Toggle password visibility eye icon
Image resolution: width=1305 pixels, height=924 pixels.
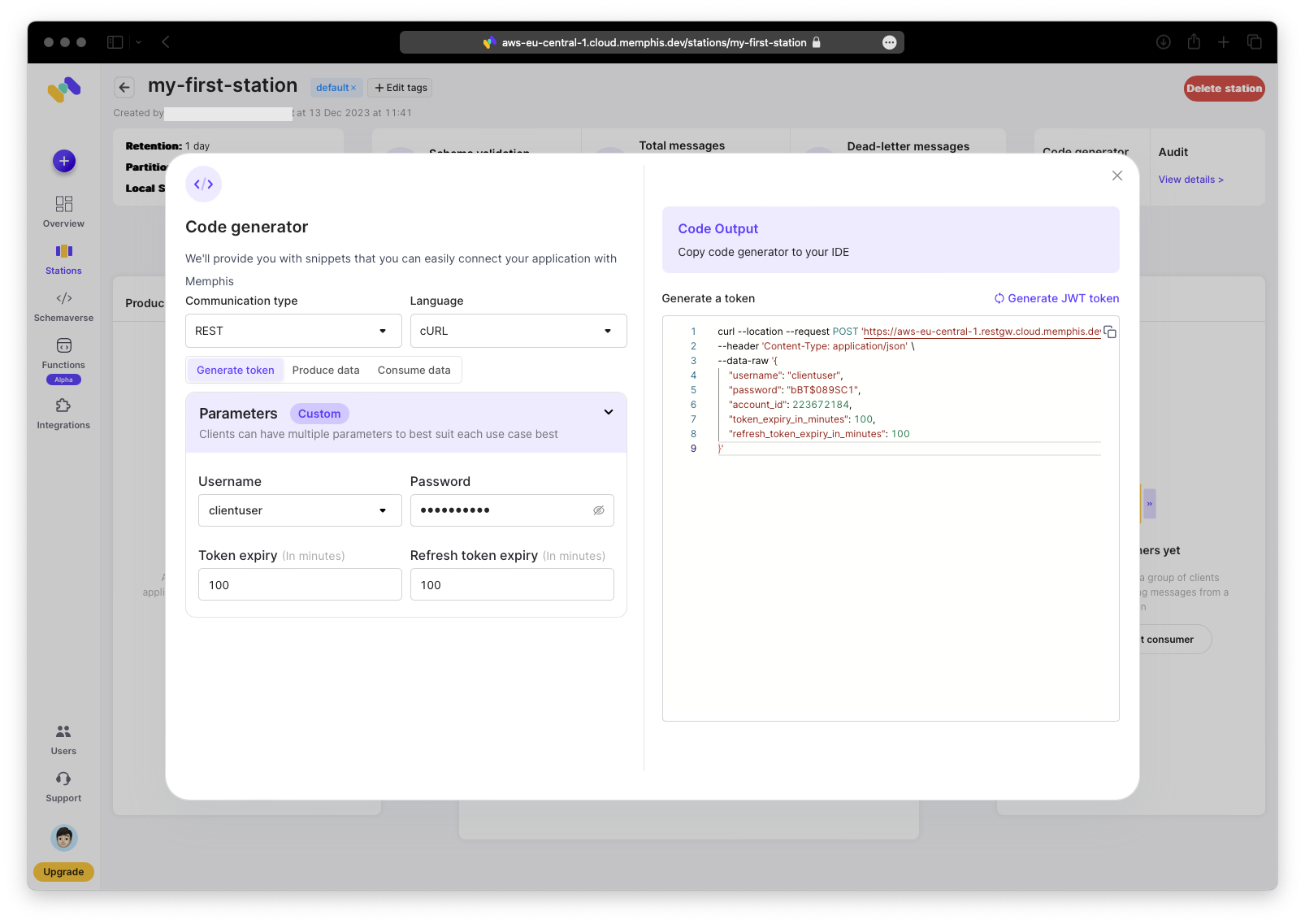point(598,510)
